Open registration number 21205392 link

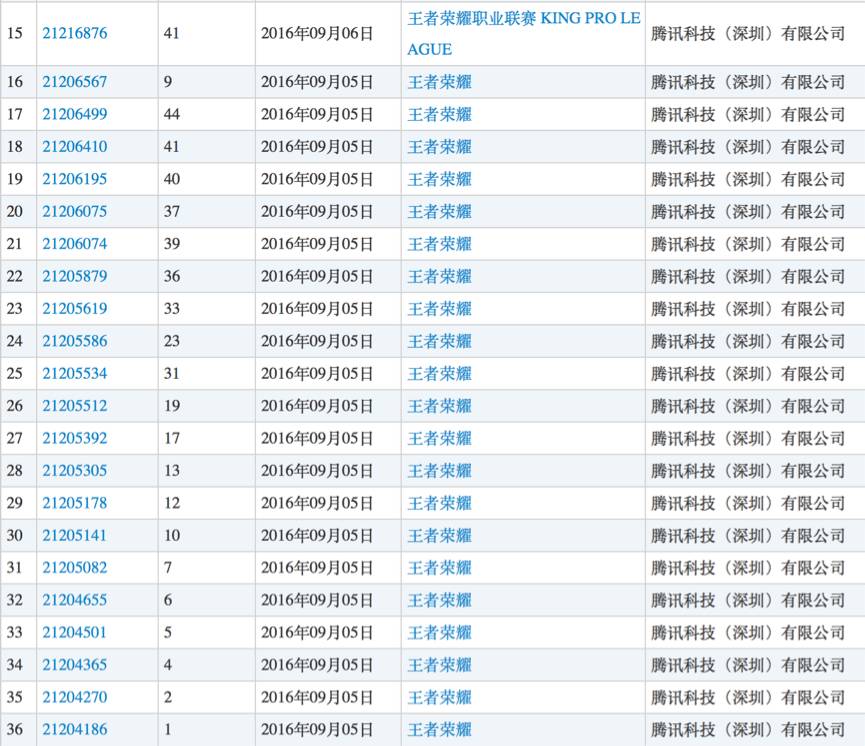pyautogui.click(x=74, y=438)
